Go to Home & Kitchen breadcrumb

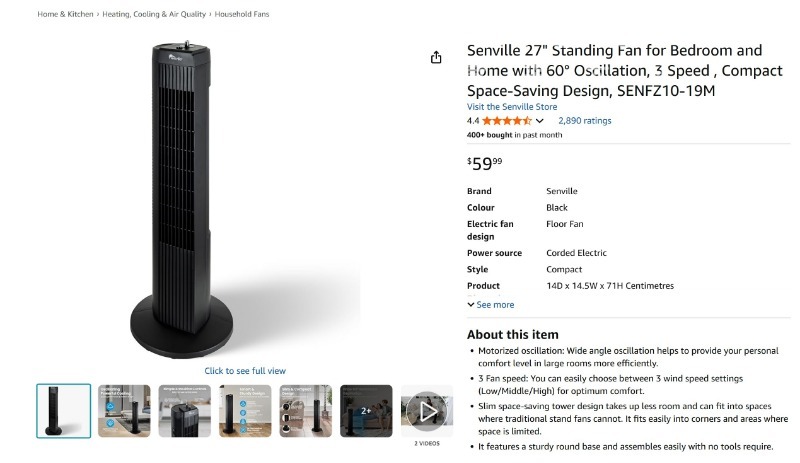tap(65, 14)
